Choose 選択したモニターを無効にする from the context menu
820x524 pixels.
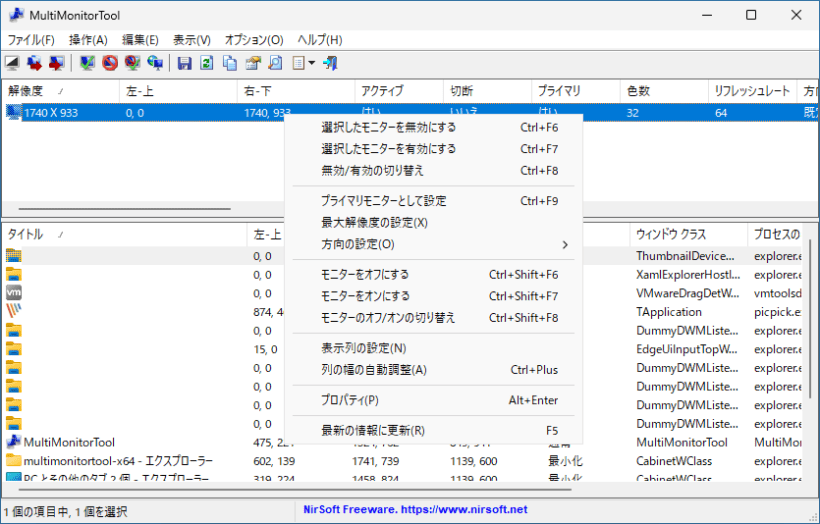tap(433, 128)
